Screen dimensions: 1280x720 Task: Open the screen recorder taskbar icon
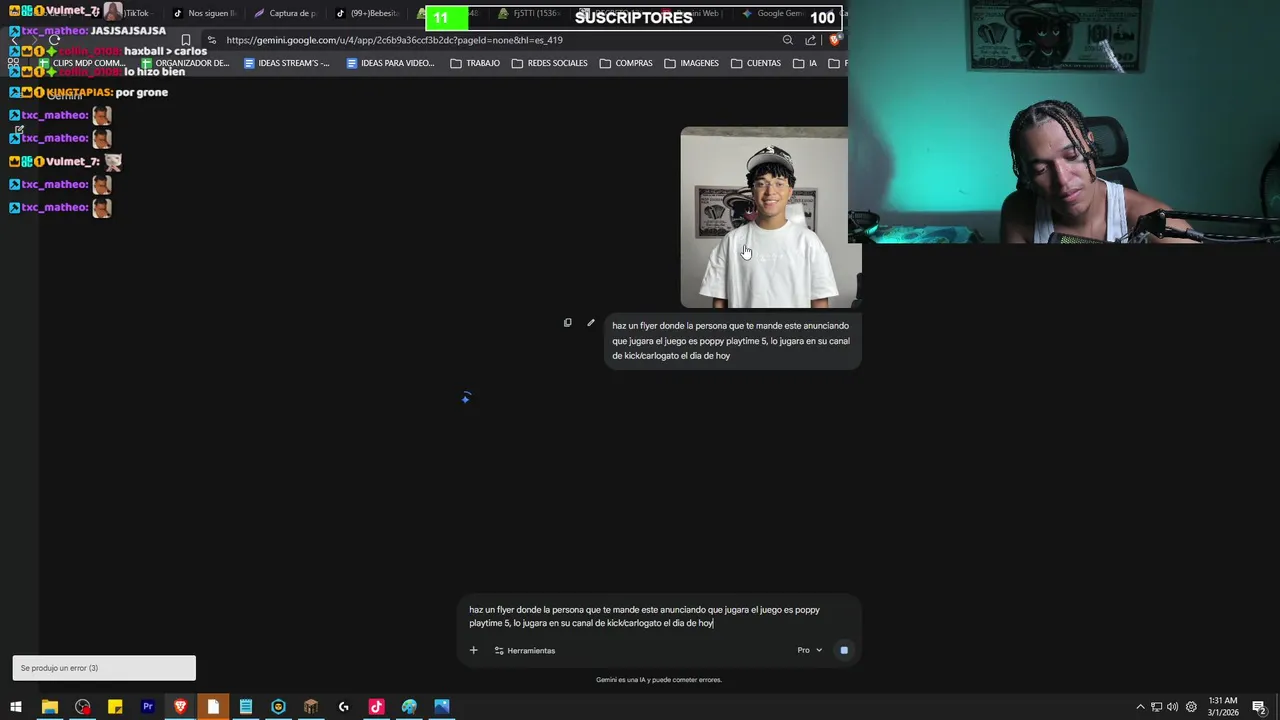pos(82,707)
